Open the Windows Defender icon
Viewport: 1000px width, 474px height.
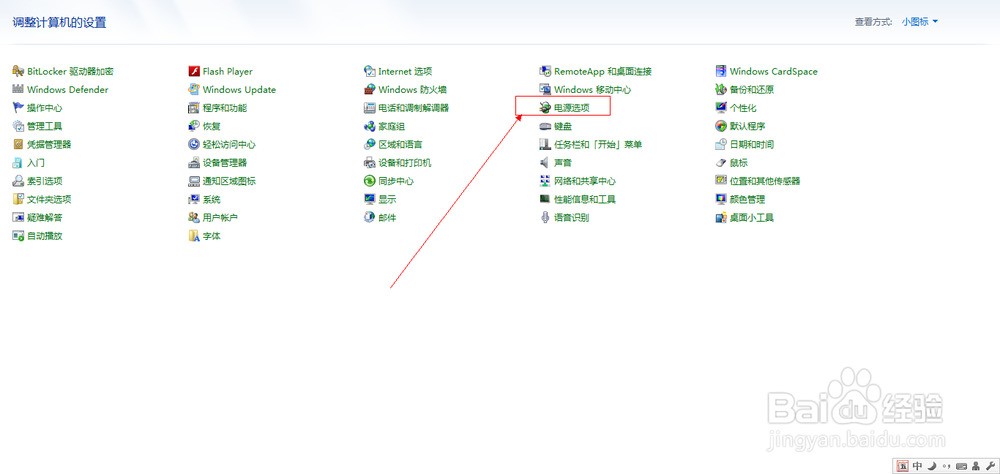click(x=18, y=89)
